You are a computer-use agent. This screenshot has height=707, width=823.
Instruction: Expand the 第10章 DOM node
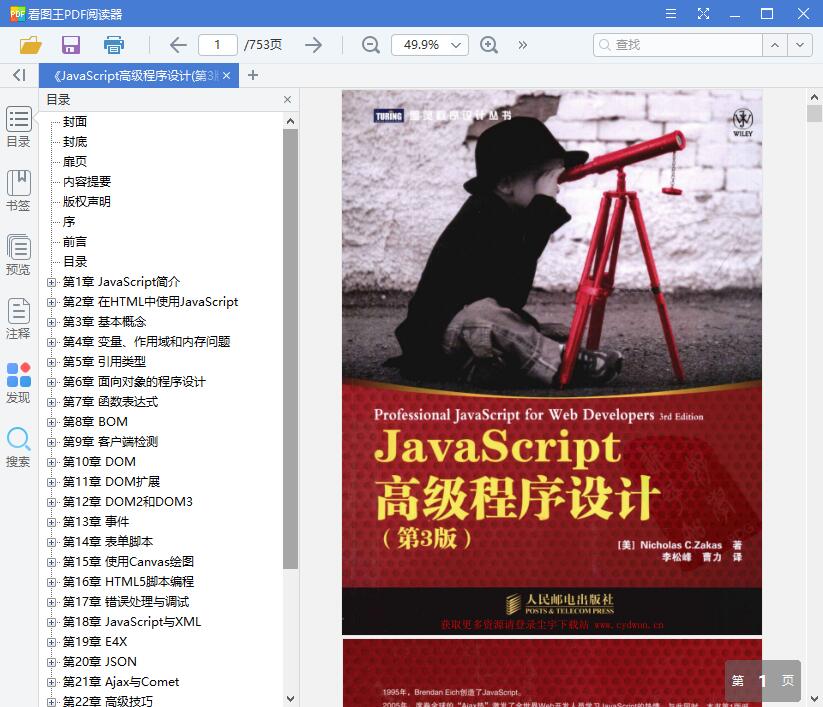click(51, 462)
